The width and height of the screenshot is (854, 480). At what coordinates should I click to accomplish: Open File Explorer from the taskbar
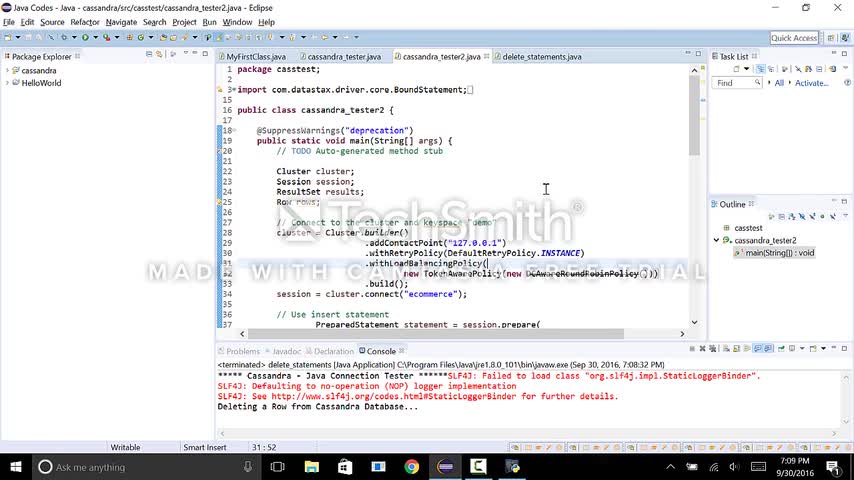[x=312, y=467]
